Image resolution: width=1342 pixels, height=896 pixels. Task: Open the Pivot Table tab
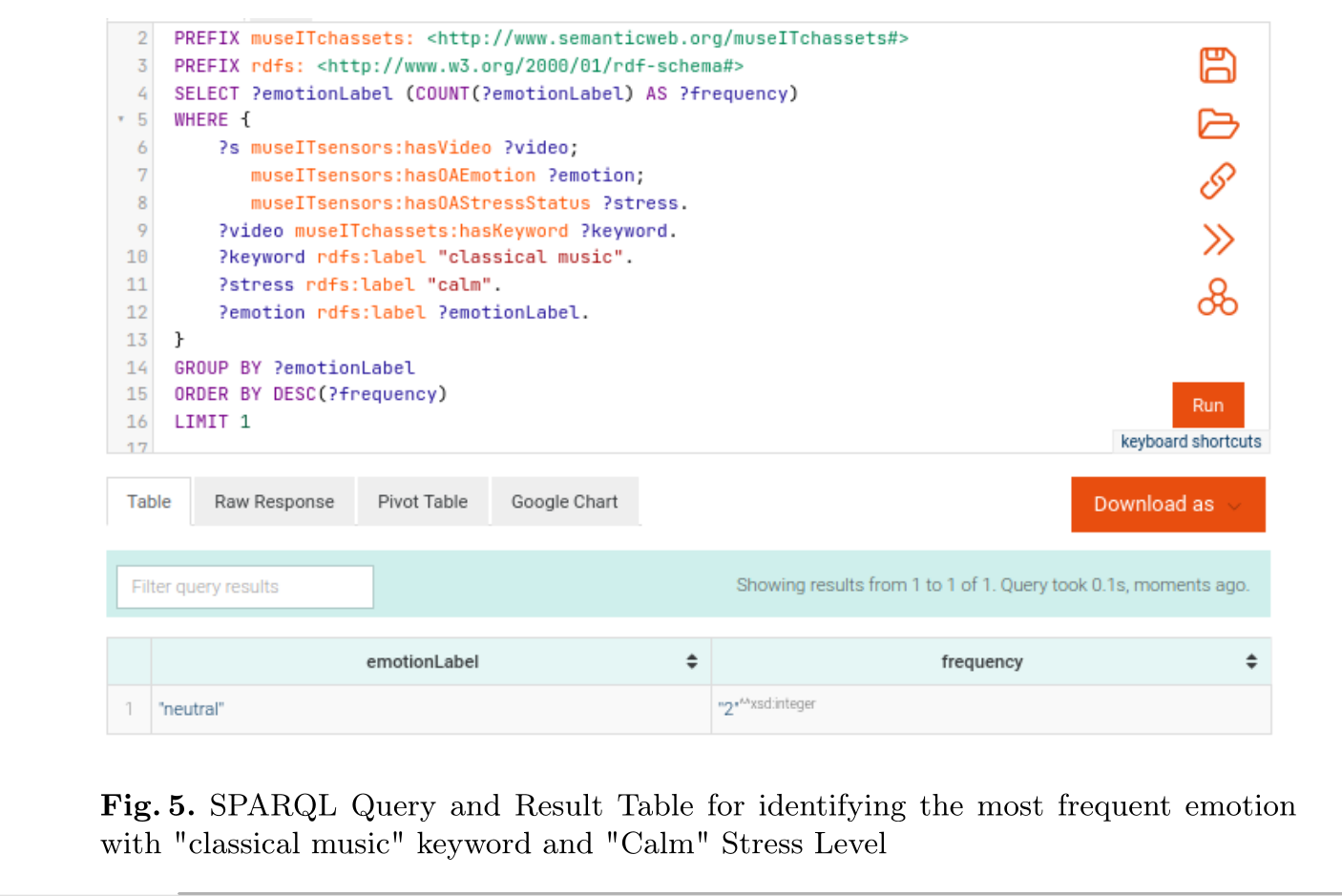[x=422, y=502]
